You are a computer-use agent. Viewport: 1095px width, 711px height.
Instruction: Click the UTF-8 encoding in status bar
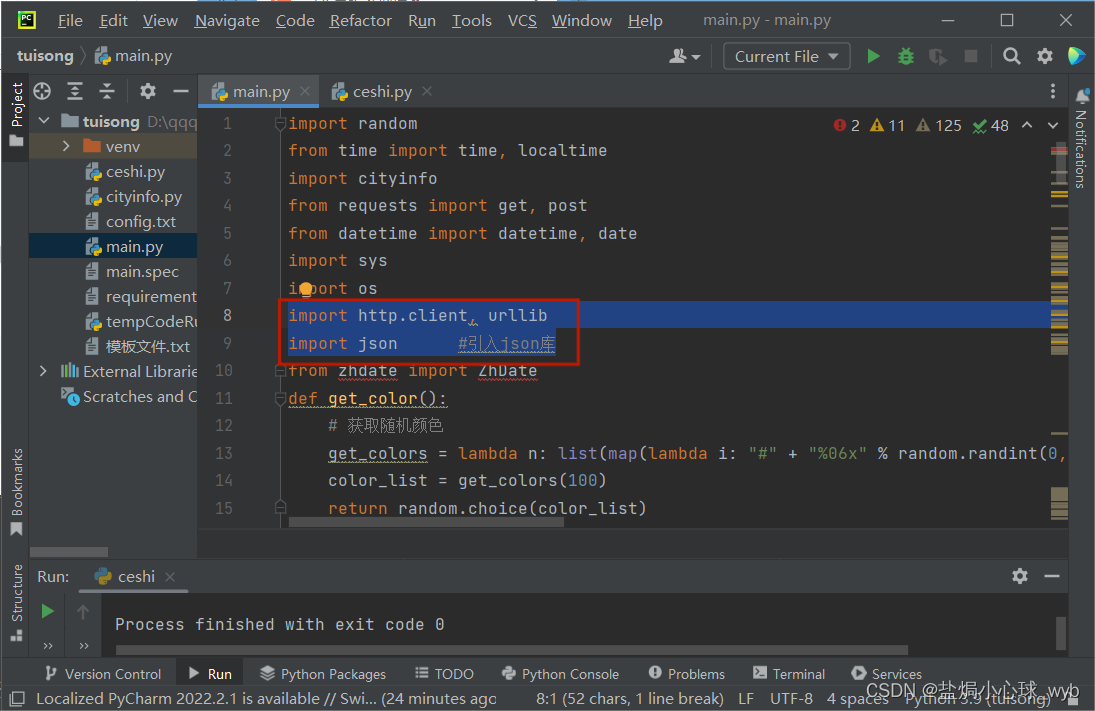[791, 698]
